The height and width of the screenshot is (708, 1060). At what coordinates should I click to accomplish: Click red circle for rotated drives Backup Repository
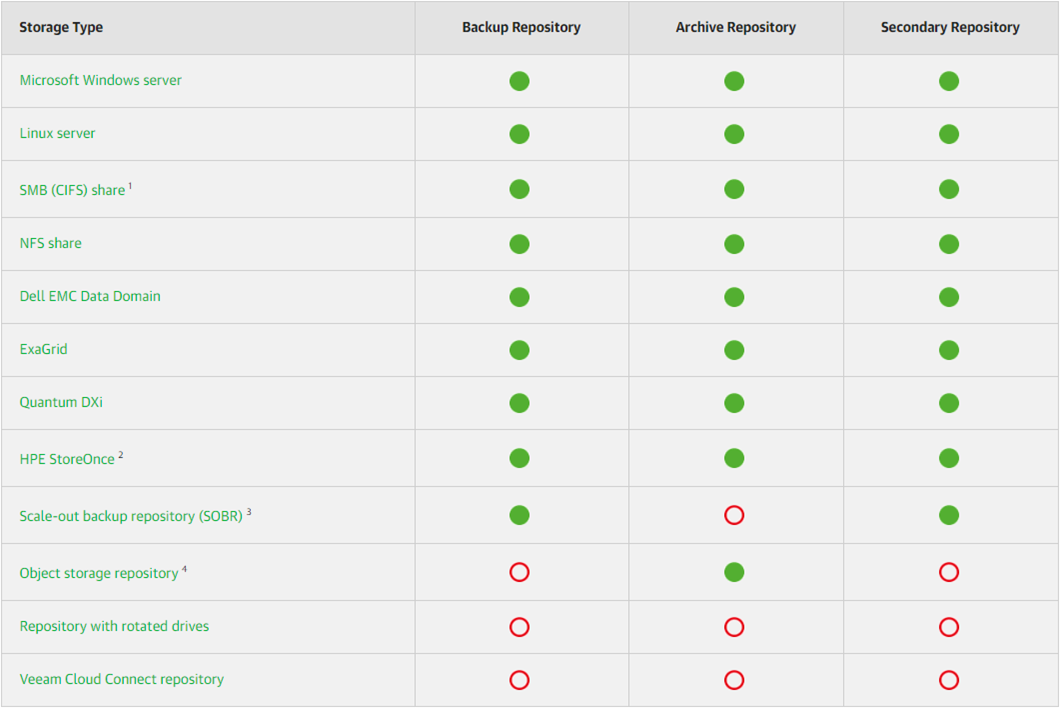[519, 627]
